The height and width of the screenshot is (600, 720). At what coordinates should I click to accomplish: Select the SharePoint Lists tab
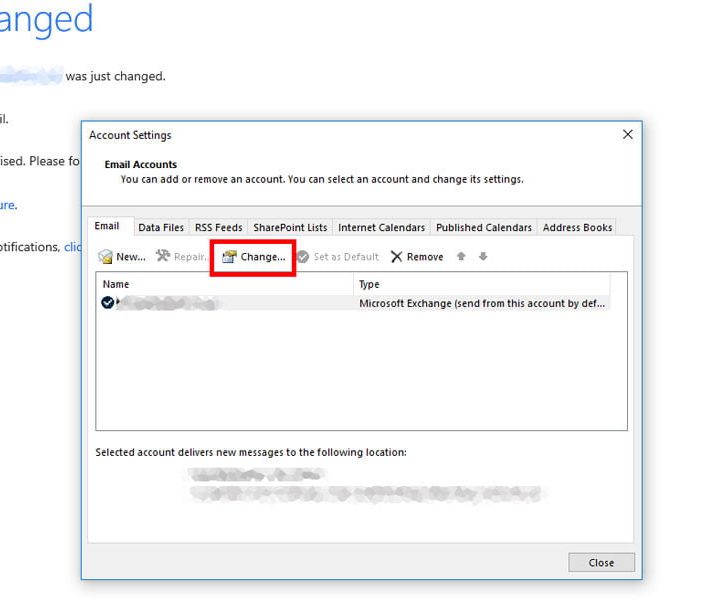pos(290,228)
